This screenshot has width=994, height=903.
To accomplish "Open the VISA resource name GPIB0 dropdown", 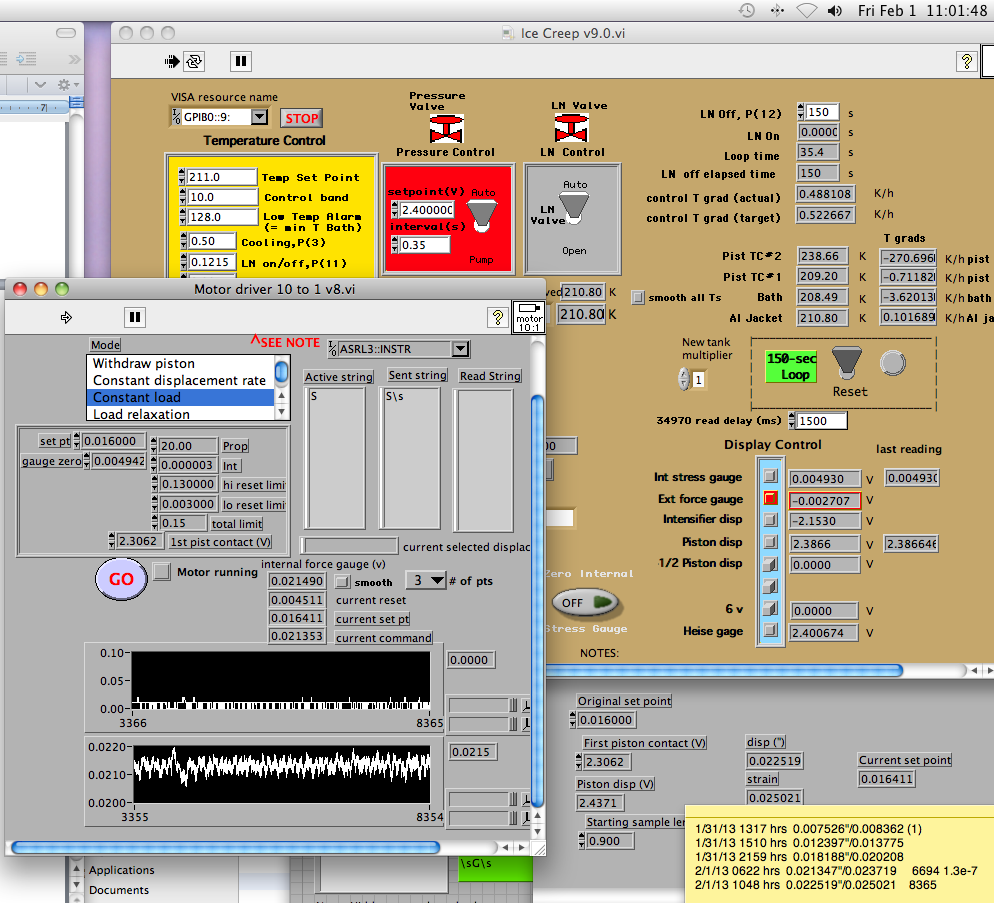I will click(258, 118).
